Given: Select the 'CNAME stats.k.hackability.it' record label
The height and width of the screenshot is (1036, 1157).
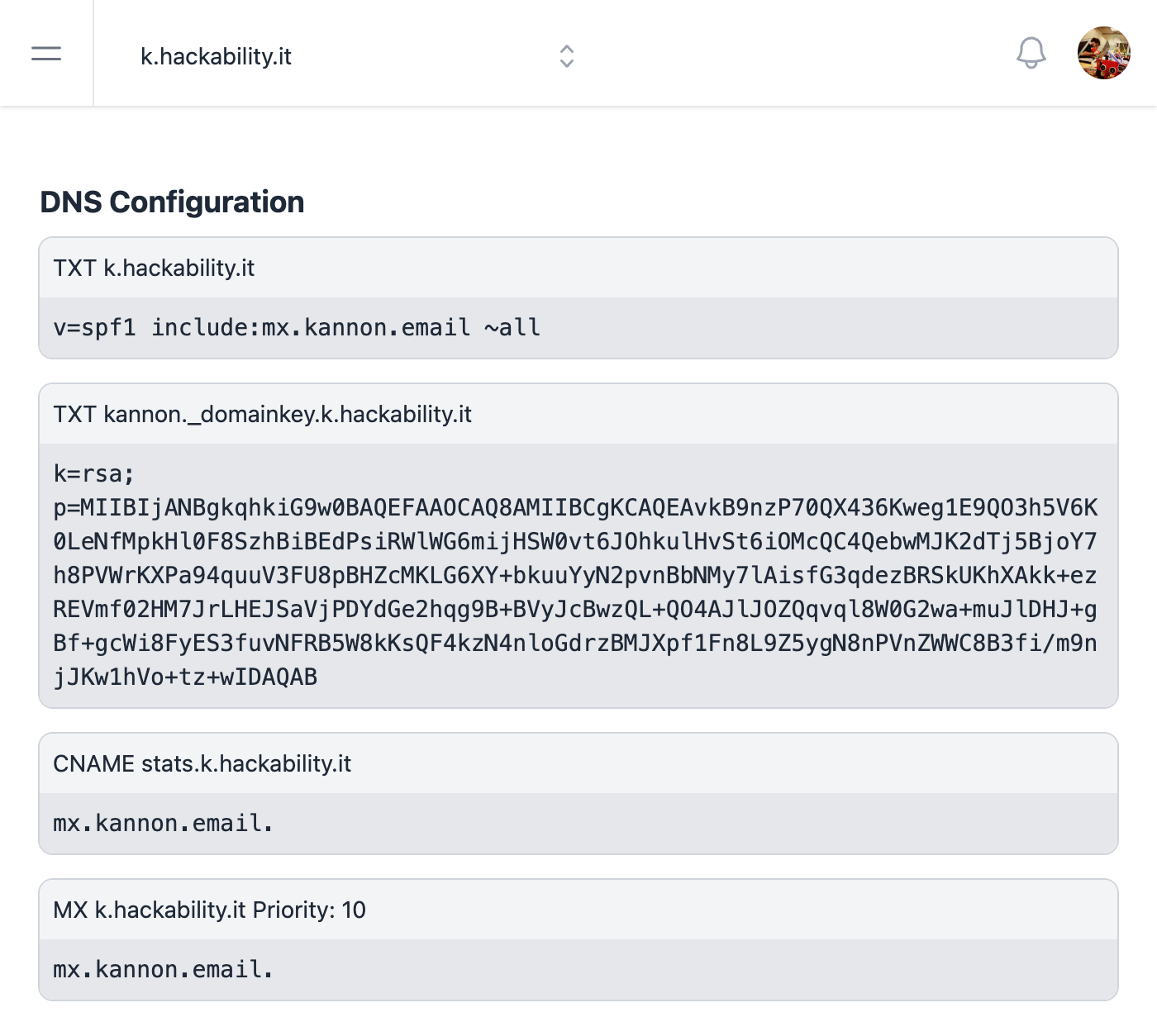Looking at the screenshot, I should [202, 763].
